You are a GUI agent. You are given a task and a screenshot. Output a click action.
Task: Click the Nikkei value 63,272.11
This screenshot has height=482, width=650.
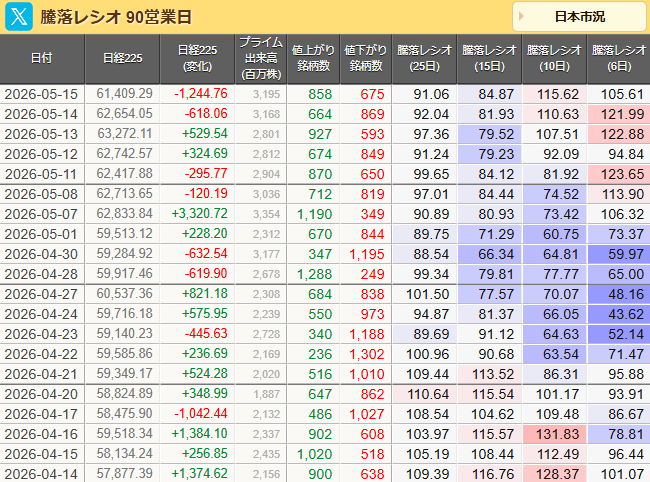[x=124, y=133]
